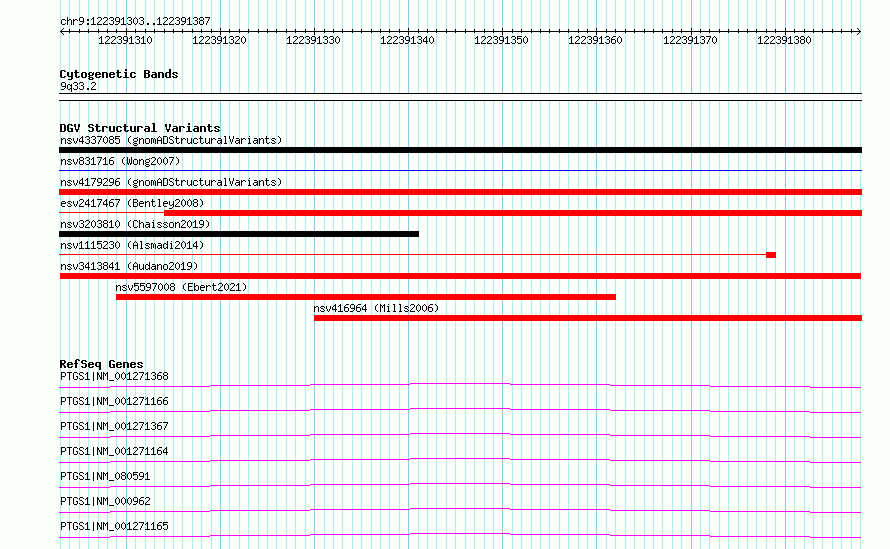Open transcript PTGS1|NM_001271367
The width and height of the screenshot is (890, 549).
pos(114,426)
